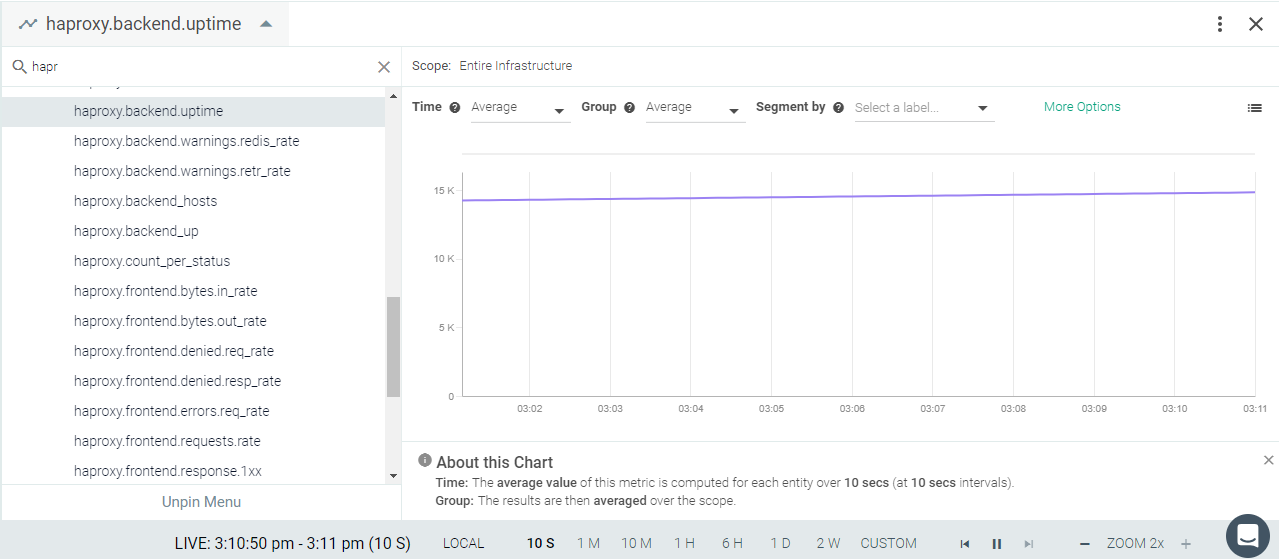Expand the haproxy.backend.uptime title dropdown arrow
The width and height of the screenshot is (1279, 559).
[266, 24]
